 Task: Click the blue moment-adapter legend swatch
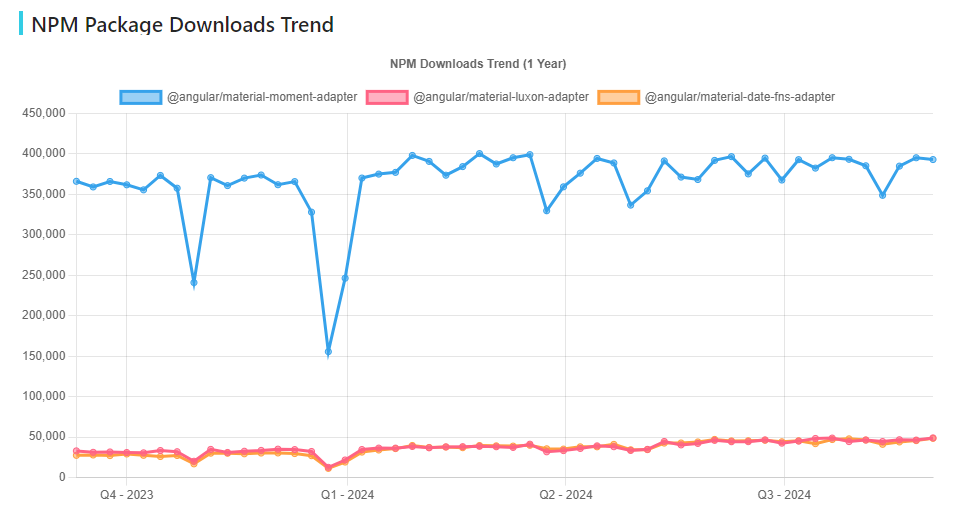pyautogui.click(x=140, y=97)
